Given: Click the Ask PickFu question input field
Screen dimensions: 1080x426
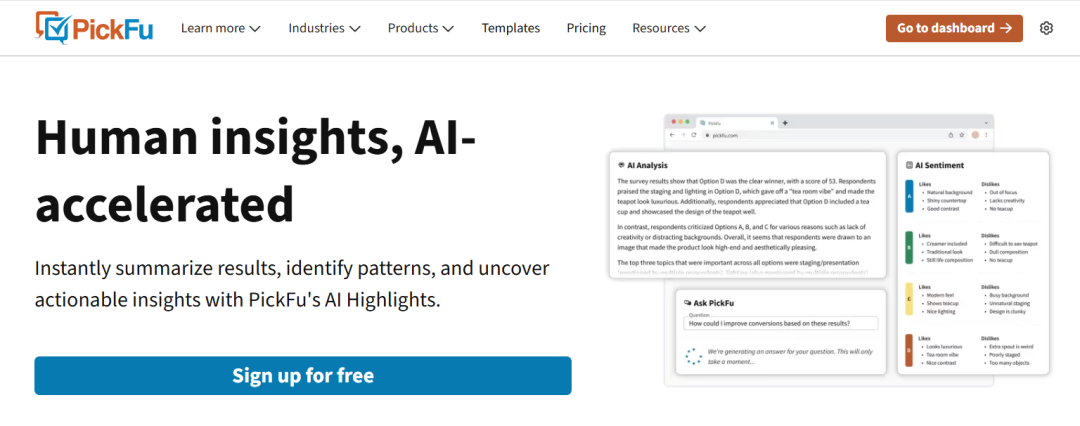Looking at the screenshot, I should click(781, 323).
